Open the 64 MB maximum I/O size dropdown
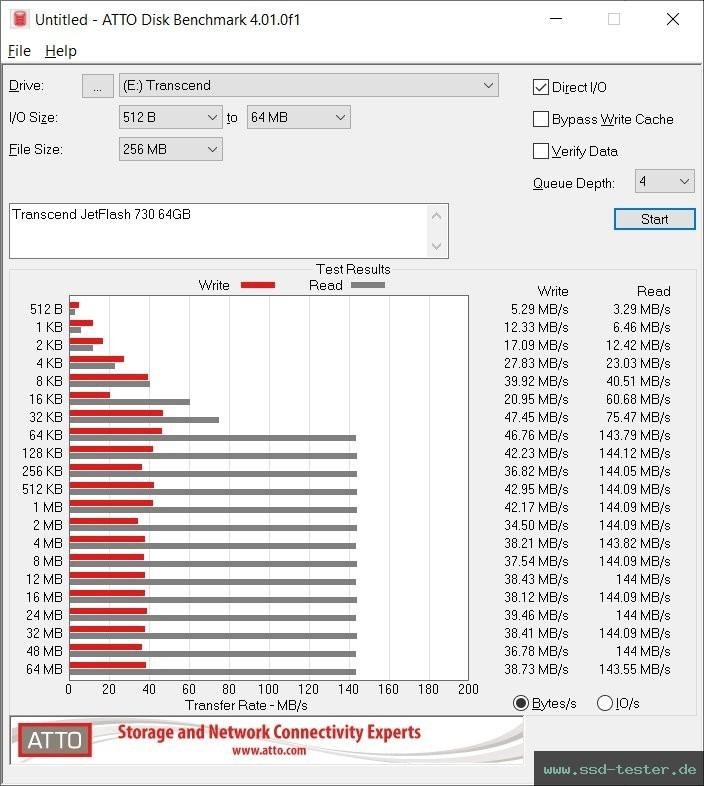The height and width of the screenshot is (786, 704). click(x=298, y=117)
